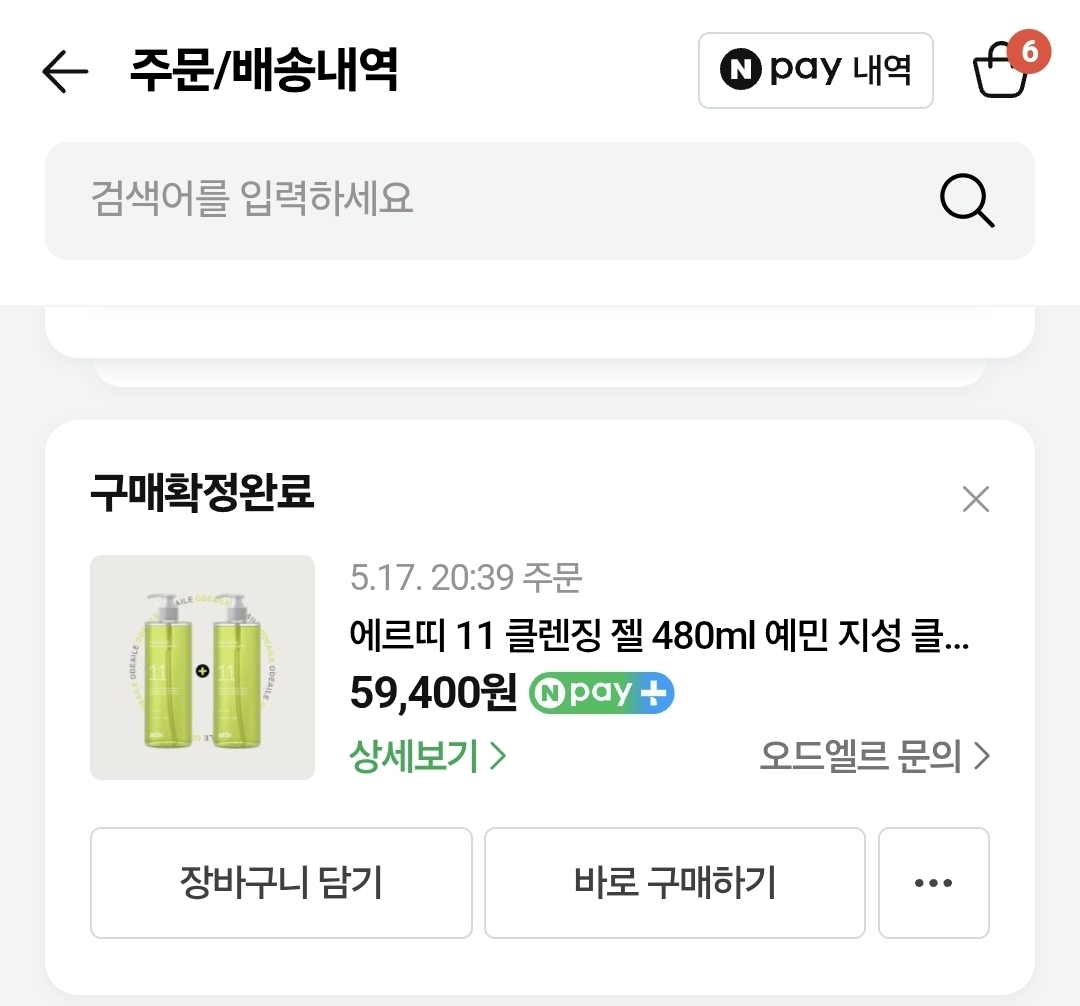This screenshot has height=1006, width=1080.
Task: Expand 상세보기 product details
Action: (x=412, y=758)
